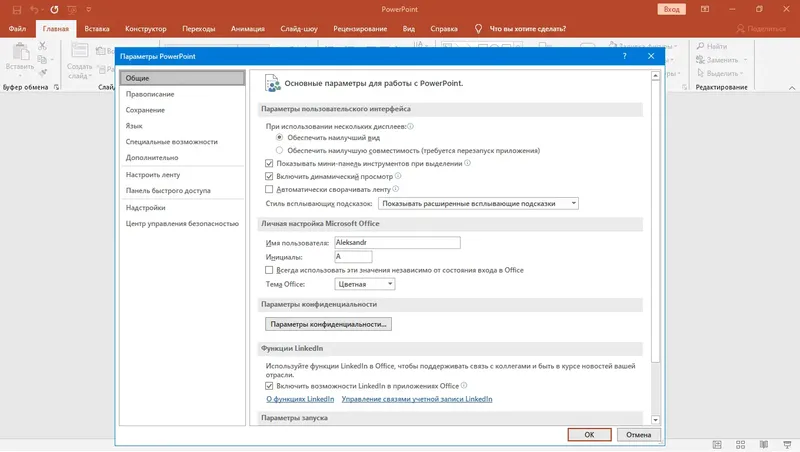Open the Office theme 'Цветная' dropdown
Image resolution: width=800 pixels, height=452 pixels.
pos(364,284)
